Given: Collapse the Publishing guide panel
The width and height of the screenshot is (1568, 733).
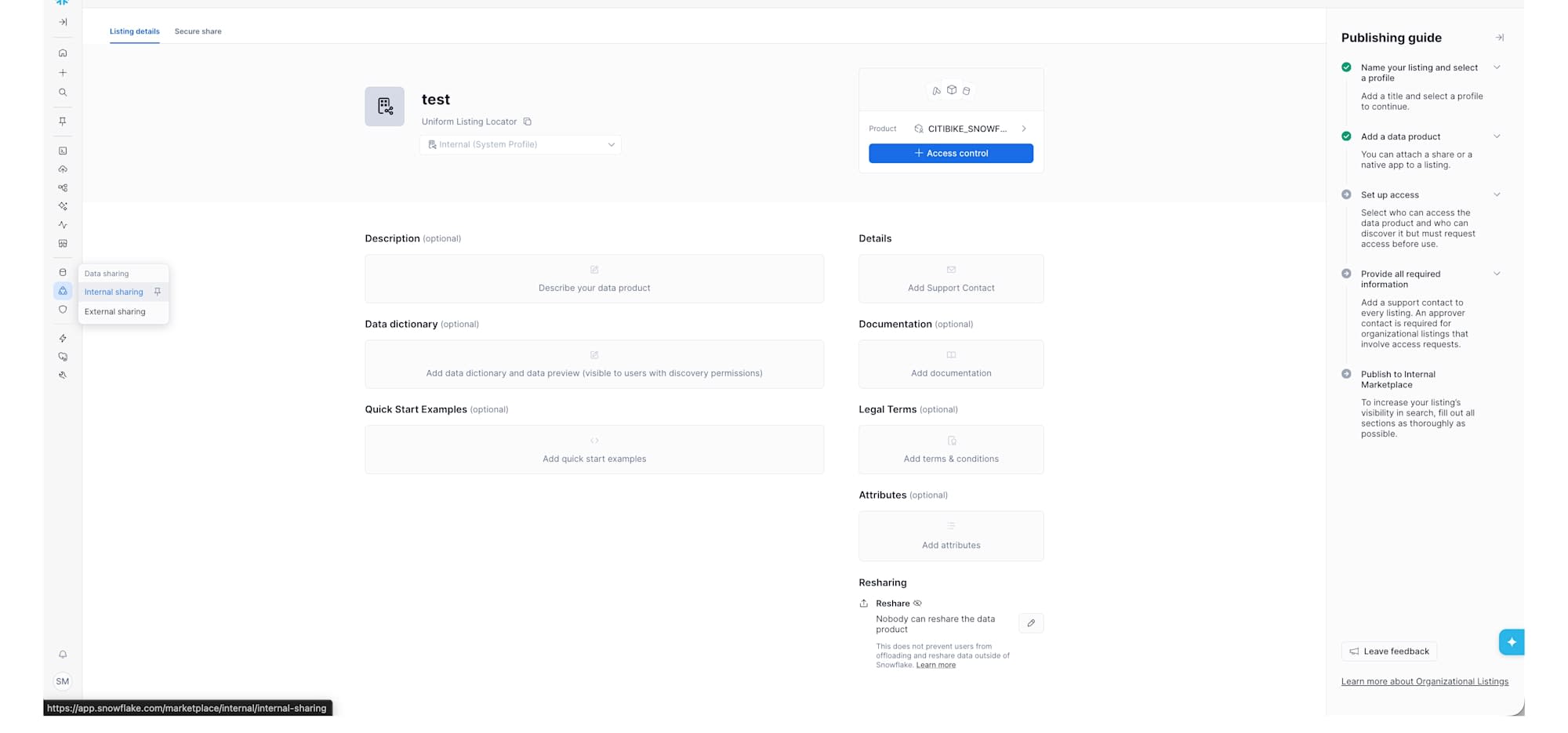Looking at the screenshot, I should pos(1499,38).
